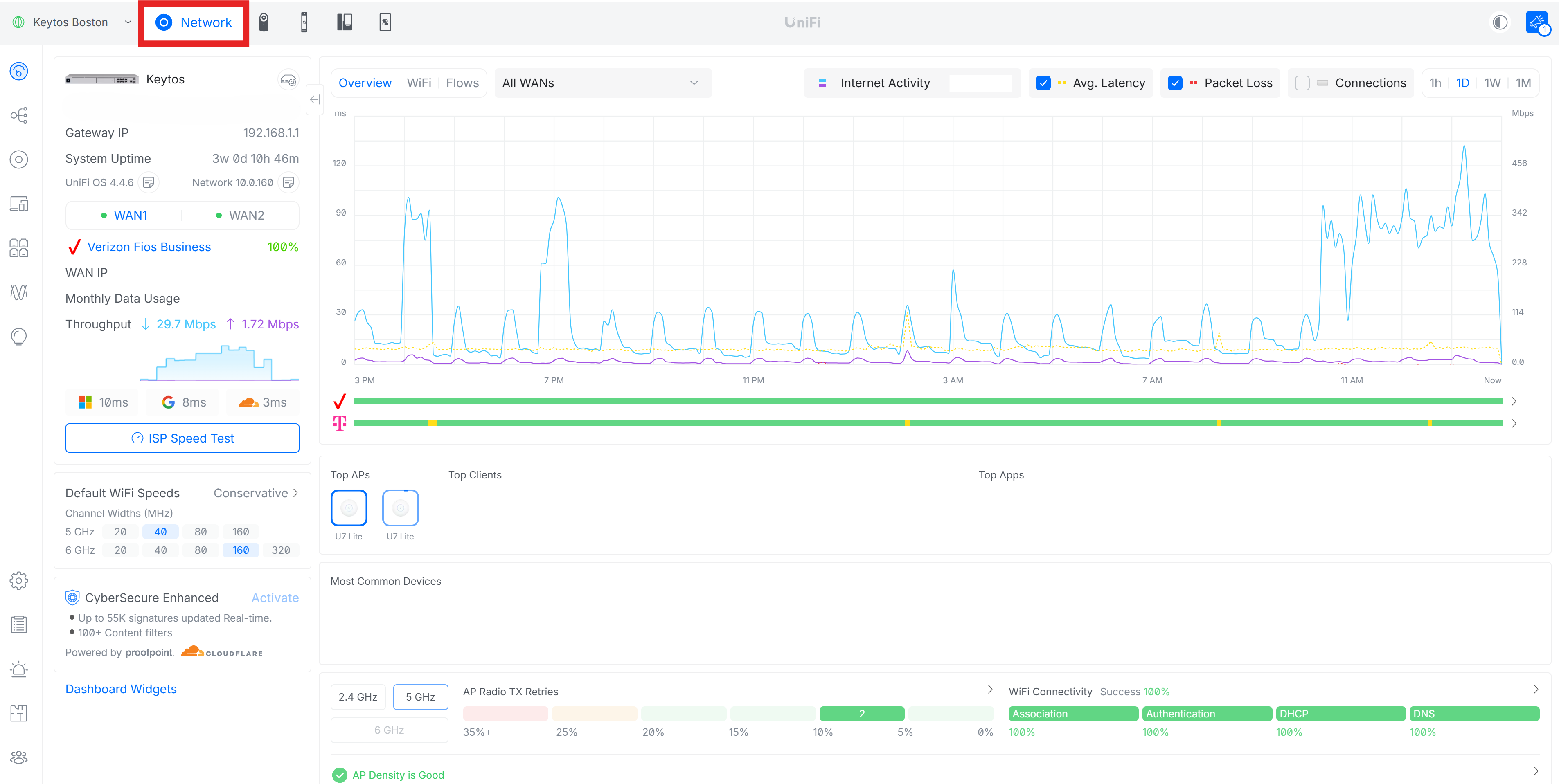Select the second U7 Lite access point

(x=400, y=508)
